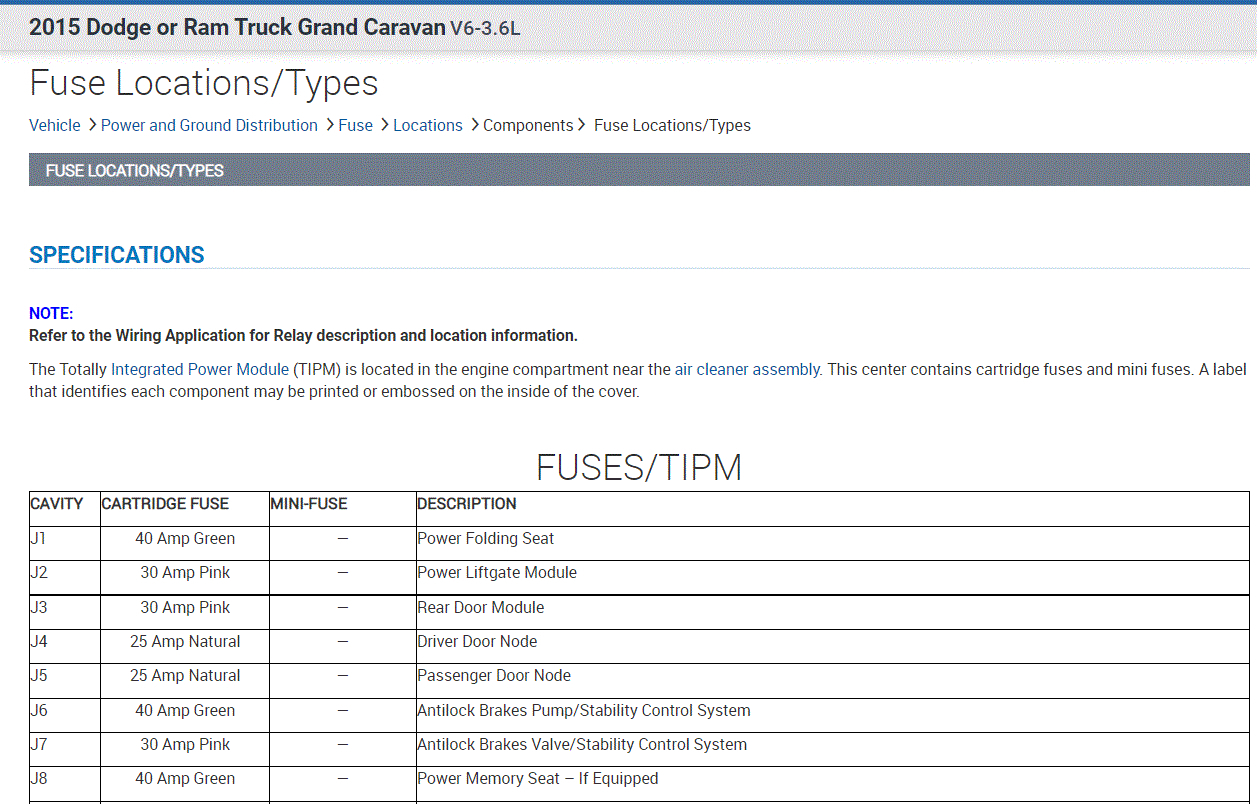Click 40 Amp Green in row J8
Image resolution: width=1257 pixels, height=804 pixels.
click(x=185, y=779)
